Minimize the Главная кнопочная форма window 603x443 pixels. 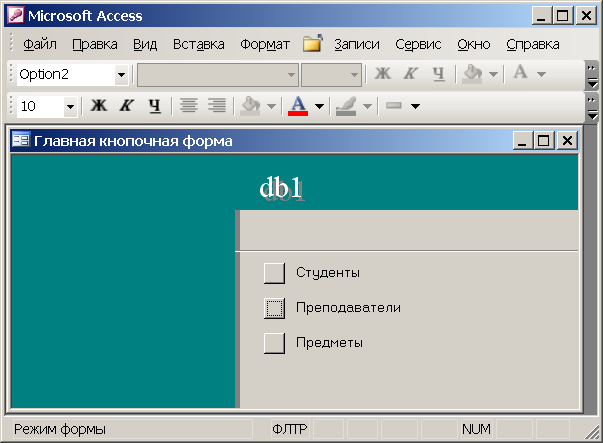point(522,140)
